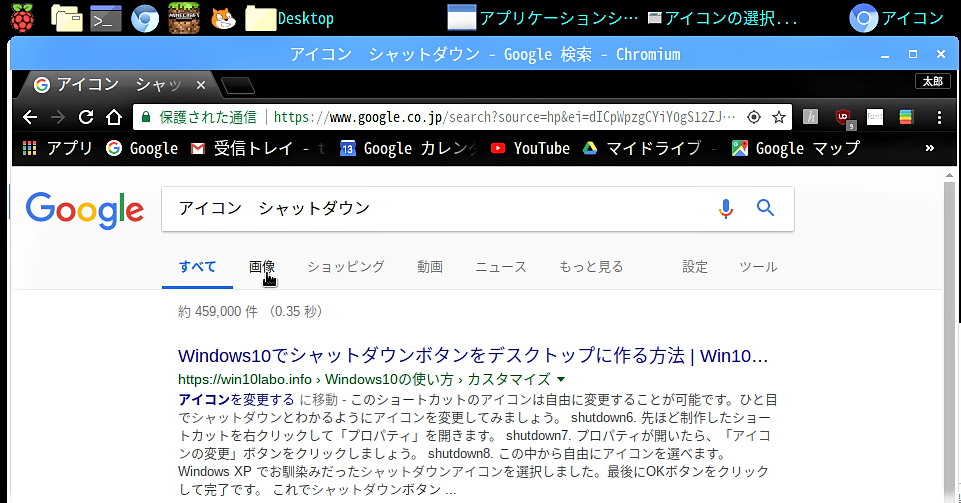This screenshot has width=961, height=503.
Task: Click the blue magnifier search button
Action: pyautogui.click(x=765, y=208)
